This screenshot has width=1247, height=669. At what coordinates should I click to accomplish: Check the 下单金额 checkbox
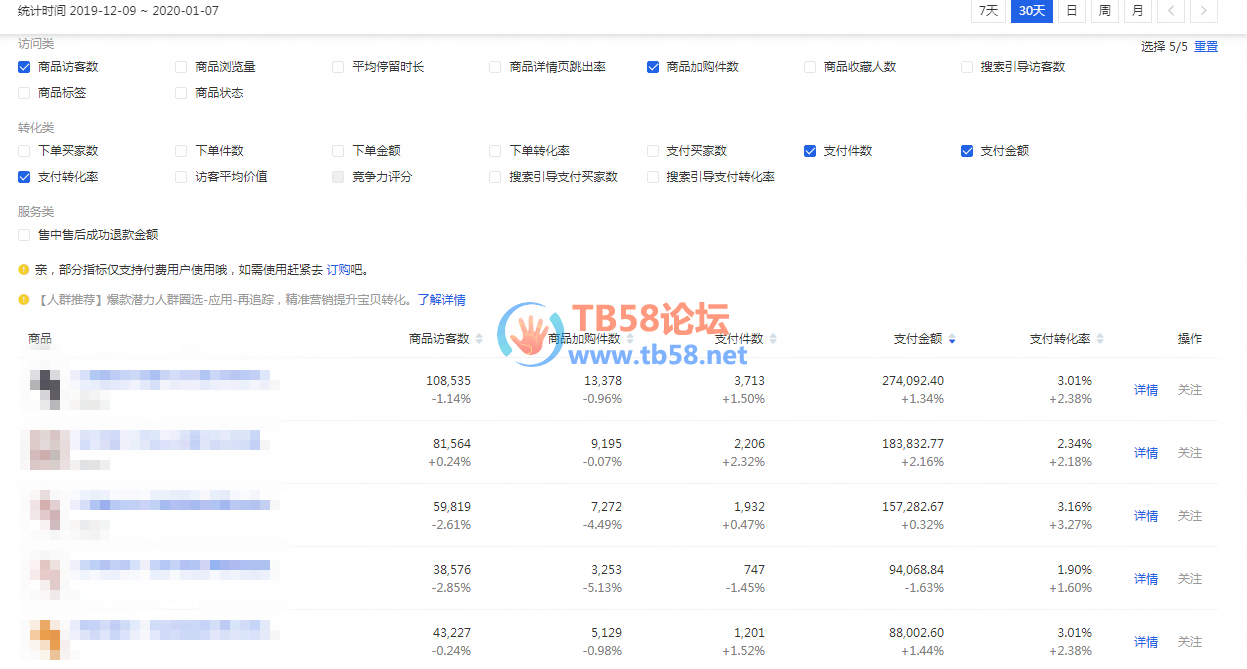(x=338, y=151)
